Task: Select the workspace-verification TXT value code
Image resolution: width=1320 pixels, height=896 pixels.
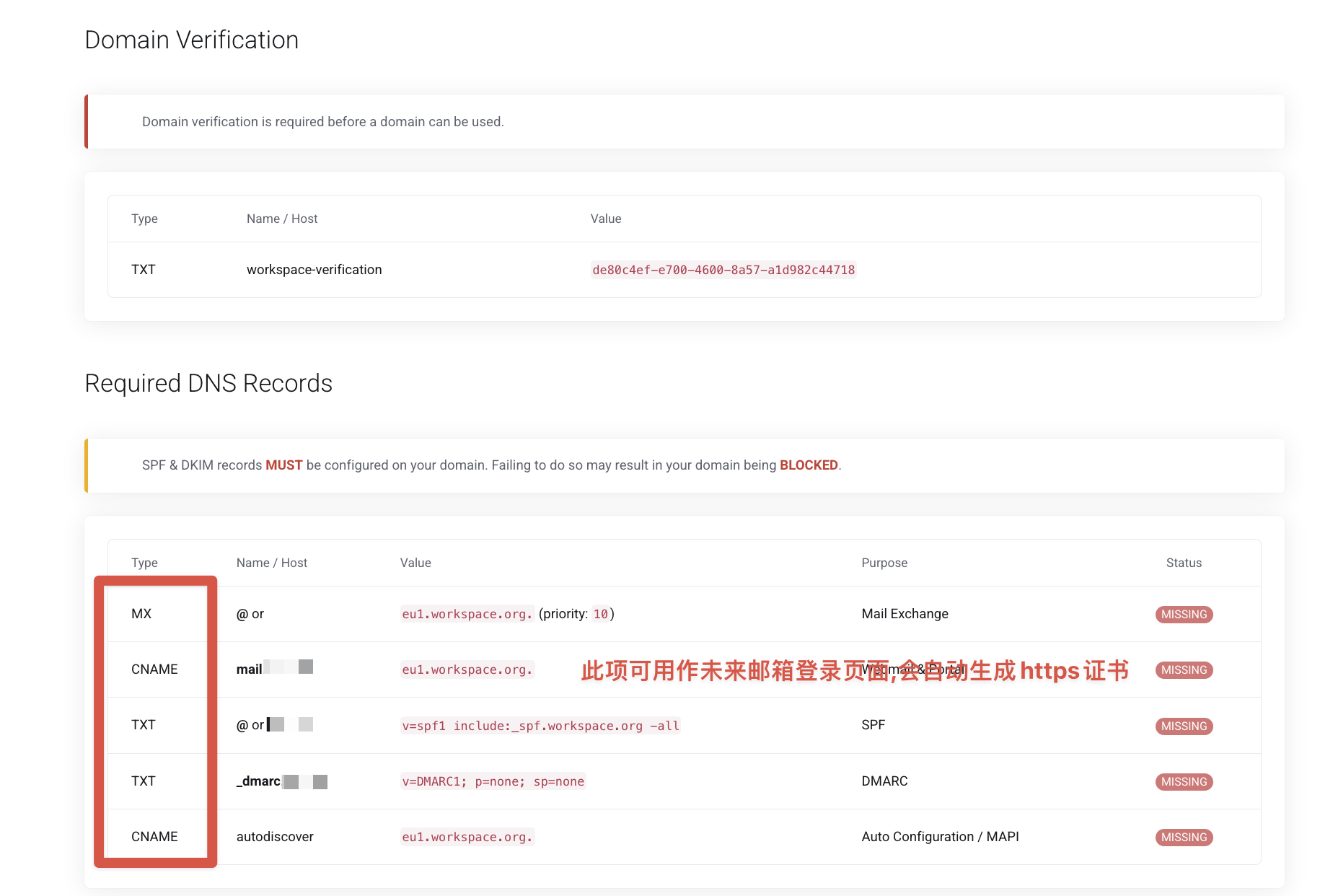Action: (x=723, y=270)
